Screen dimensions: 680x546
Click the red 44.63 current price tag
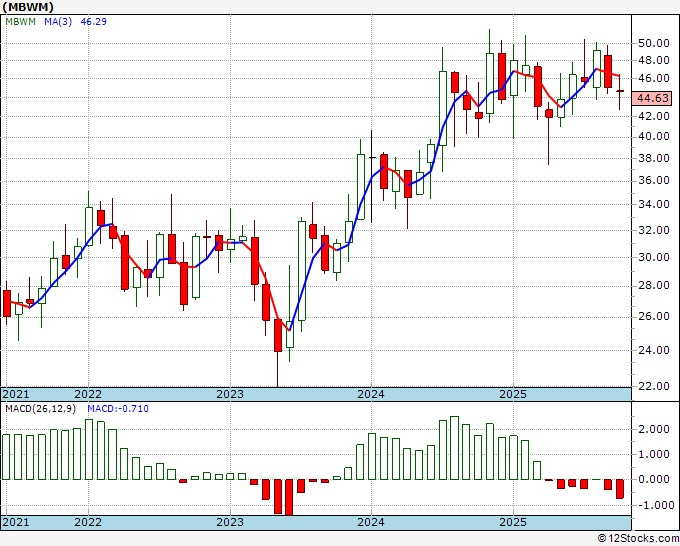[655, 99]
